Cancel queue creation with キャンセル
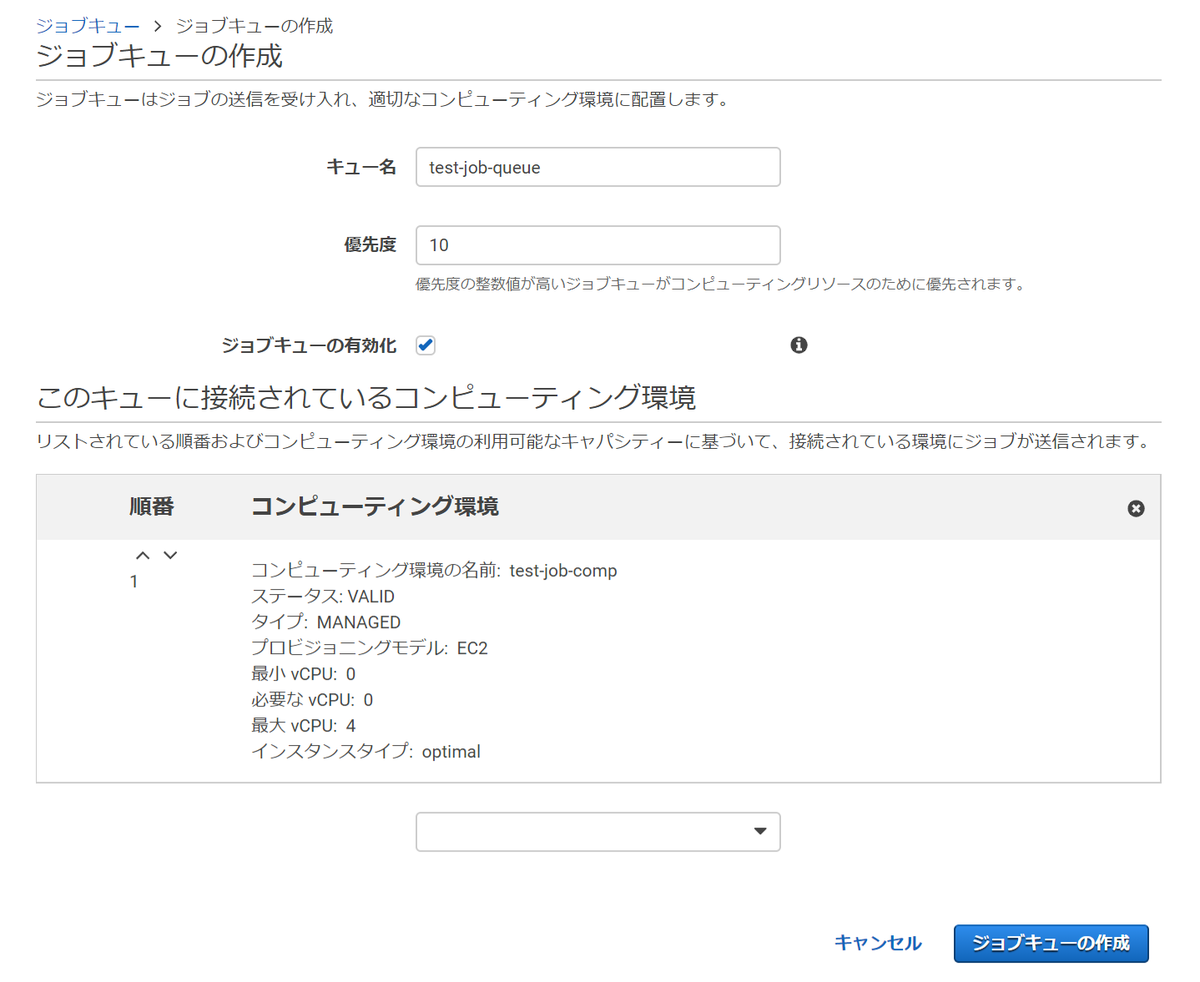Image resolution: width=1200 pixels, height=982 pixels. (x=877, y=942)
